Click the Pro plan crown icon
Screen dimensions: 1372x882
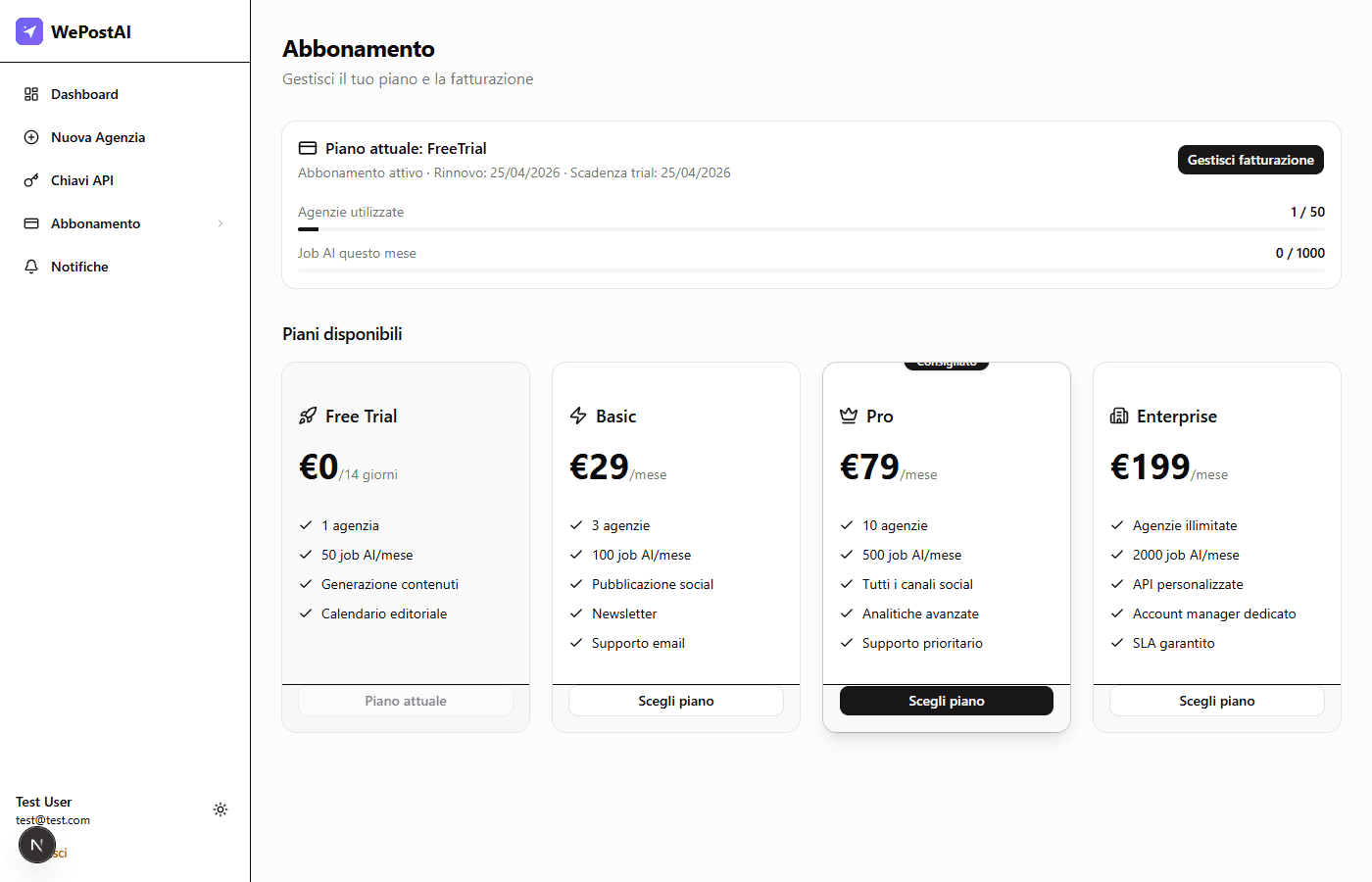click(849, 416)
